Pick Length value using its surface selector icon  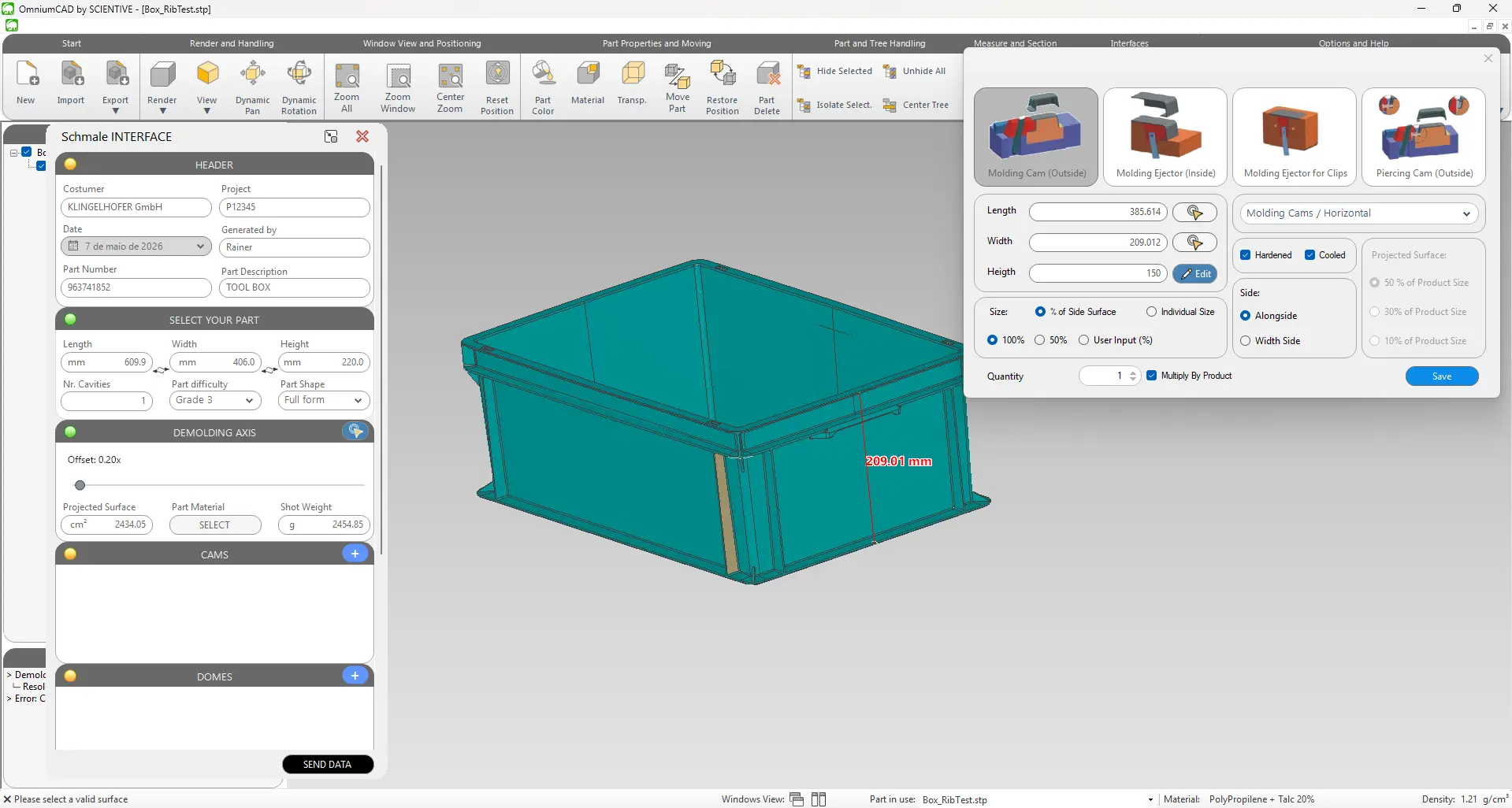coord(1194,212)
